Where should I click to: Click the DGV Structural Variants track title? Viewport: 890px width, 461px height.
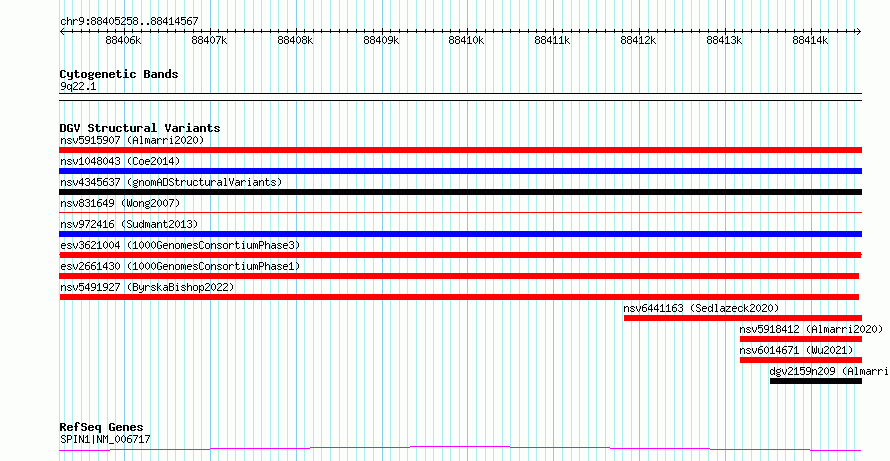pos(140,128)
